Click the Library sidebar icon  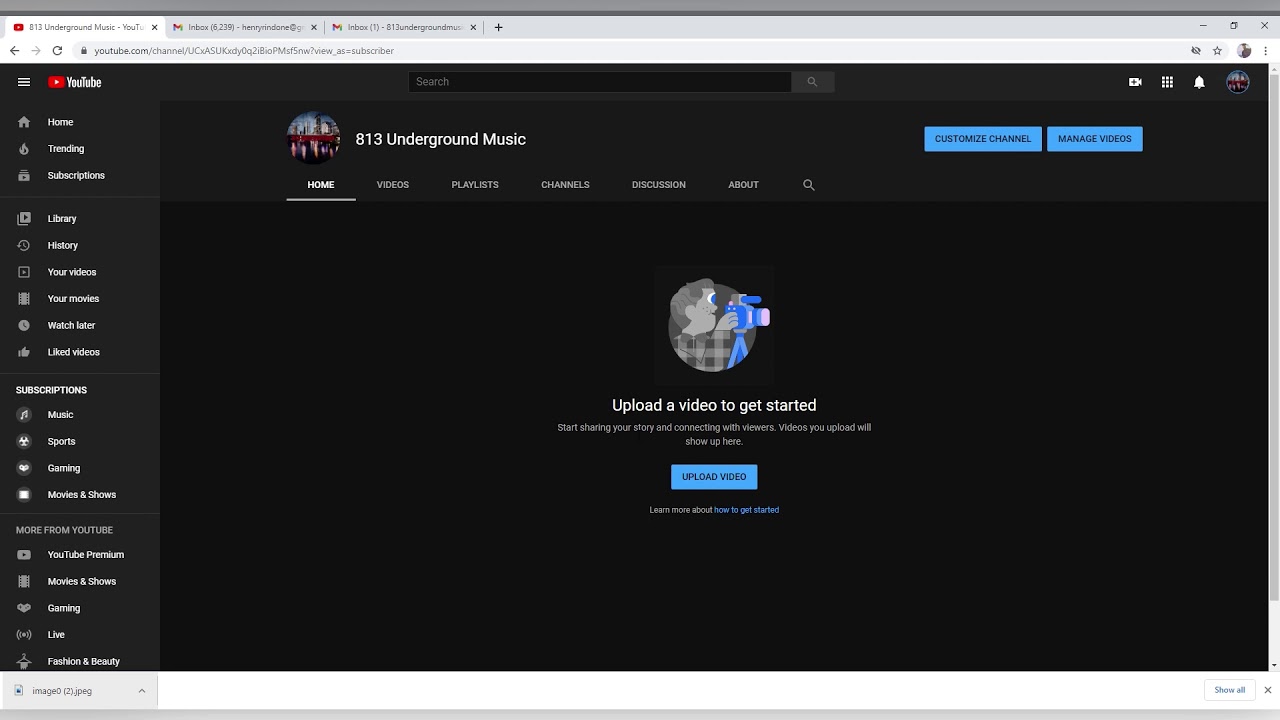point(24,218)
